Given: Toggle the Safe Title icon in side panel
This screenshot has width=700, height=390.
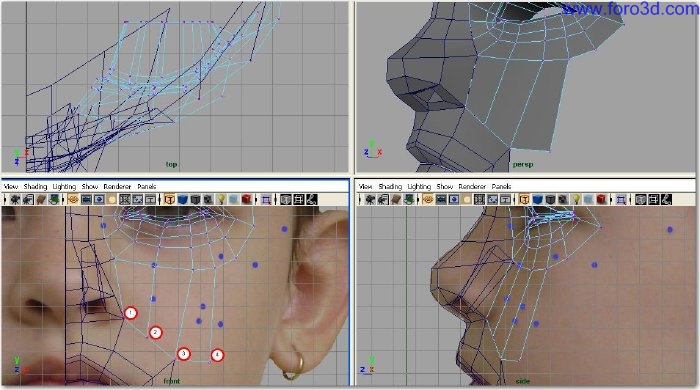Looking at the screenshot, I should [505, 199].
